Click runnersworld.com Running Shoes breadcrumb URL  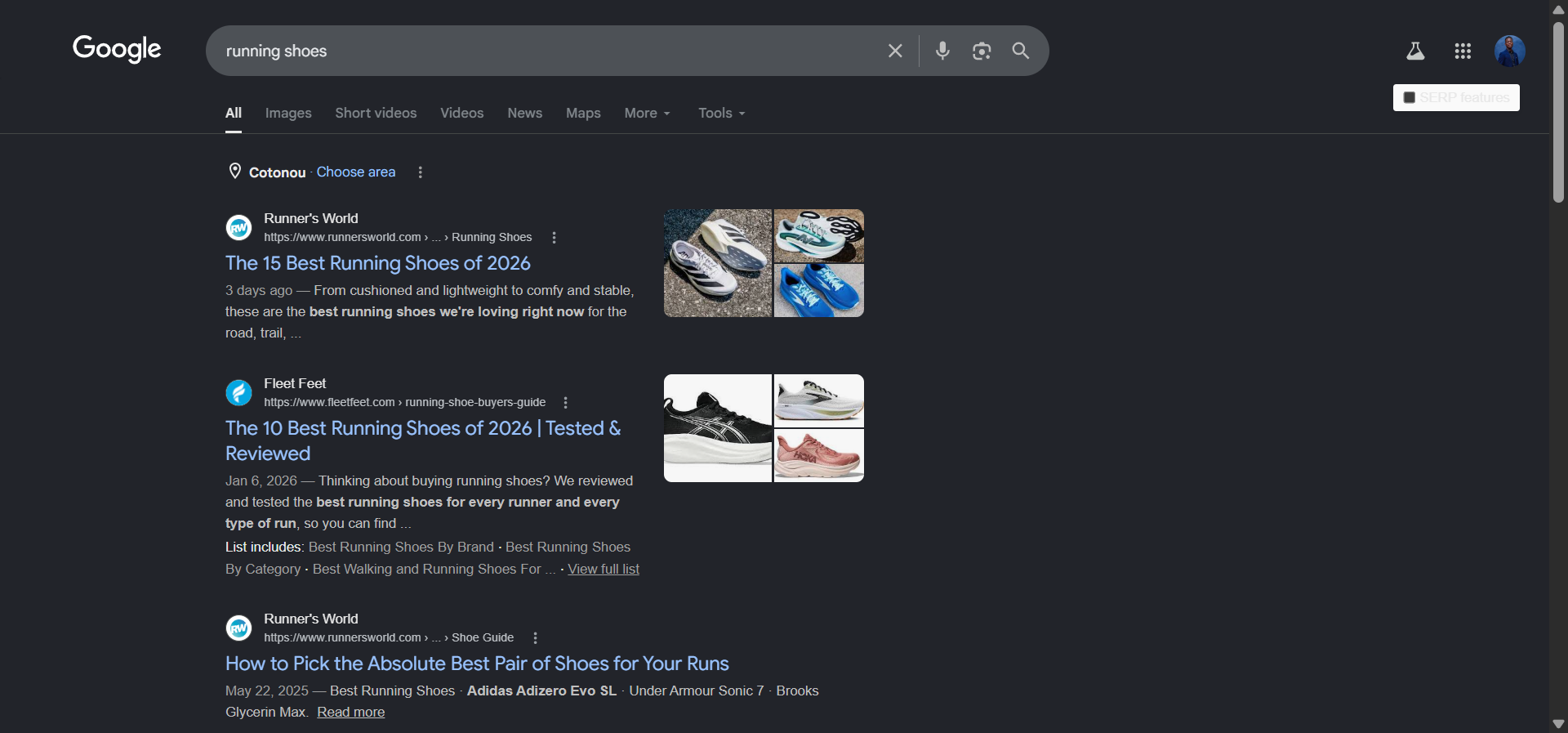coord(398,238)
